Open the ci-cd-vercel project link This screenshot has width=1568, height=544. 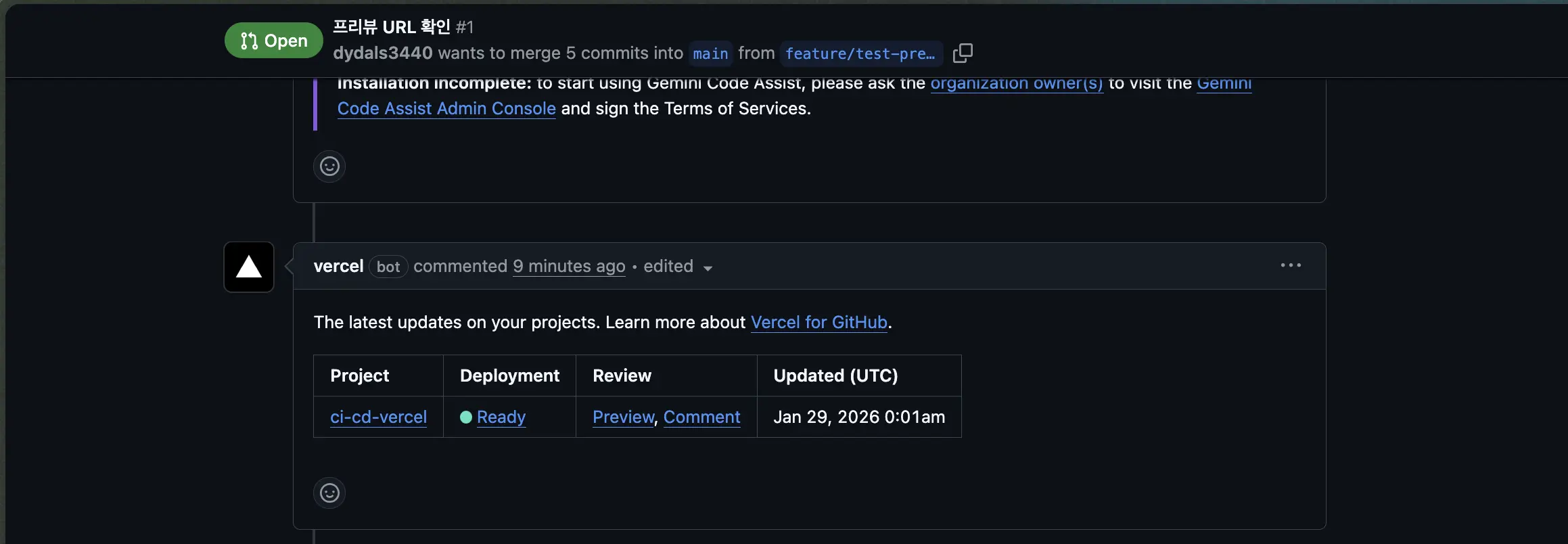click(x=378, y=417)
